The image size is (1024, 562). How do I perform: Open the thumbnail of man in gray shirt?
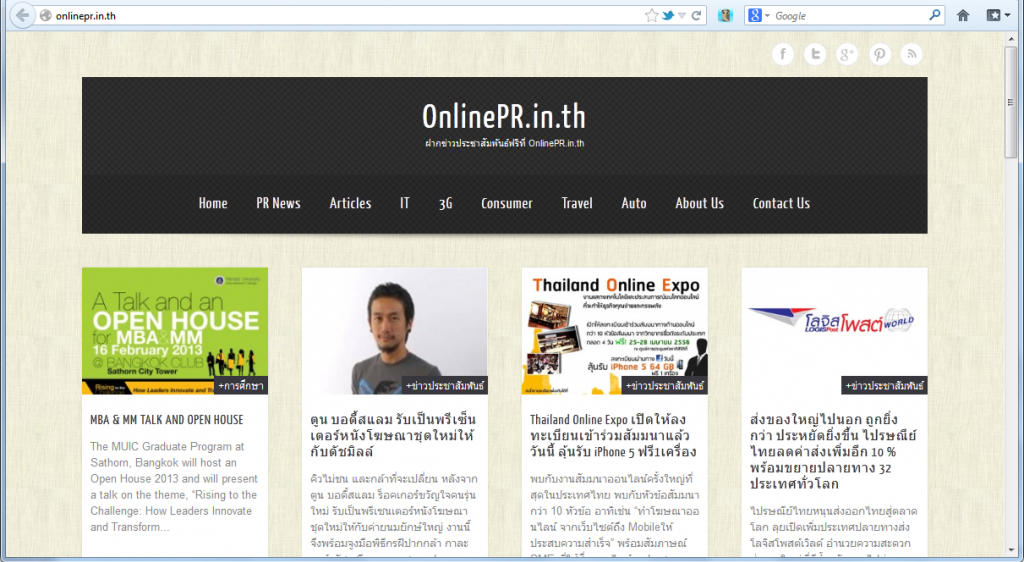394,331
